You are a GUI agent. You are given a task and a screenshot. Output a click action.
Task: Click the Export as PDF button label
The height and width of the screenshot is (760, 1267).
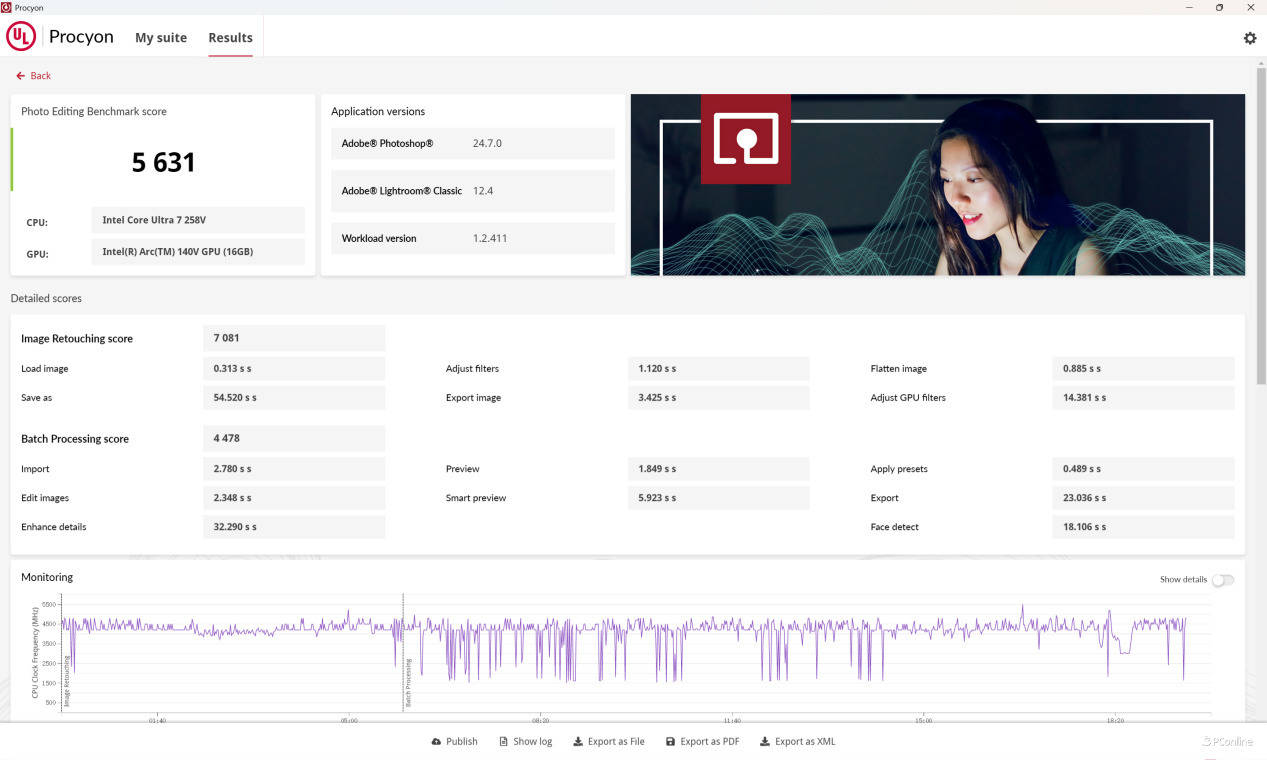tap(709, 742)
